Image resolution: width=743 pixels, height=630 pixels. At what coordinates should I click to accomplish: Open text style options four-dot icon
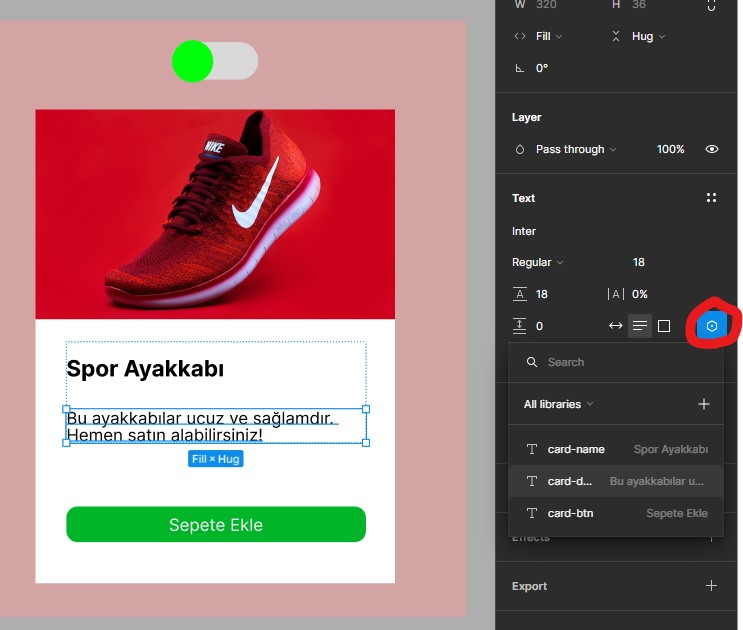711,198
